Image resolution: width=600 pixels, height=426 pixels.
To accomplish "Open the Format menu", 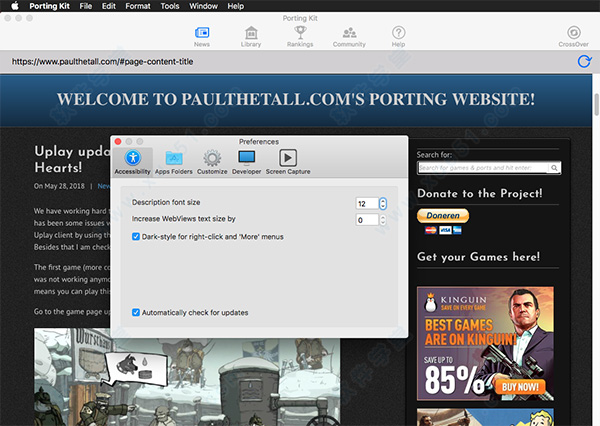I will pos(138,6).
